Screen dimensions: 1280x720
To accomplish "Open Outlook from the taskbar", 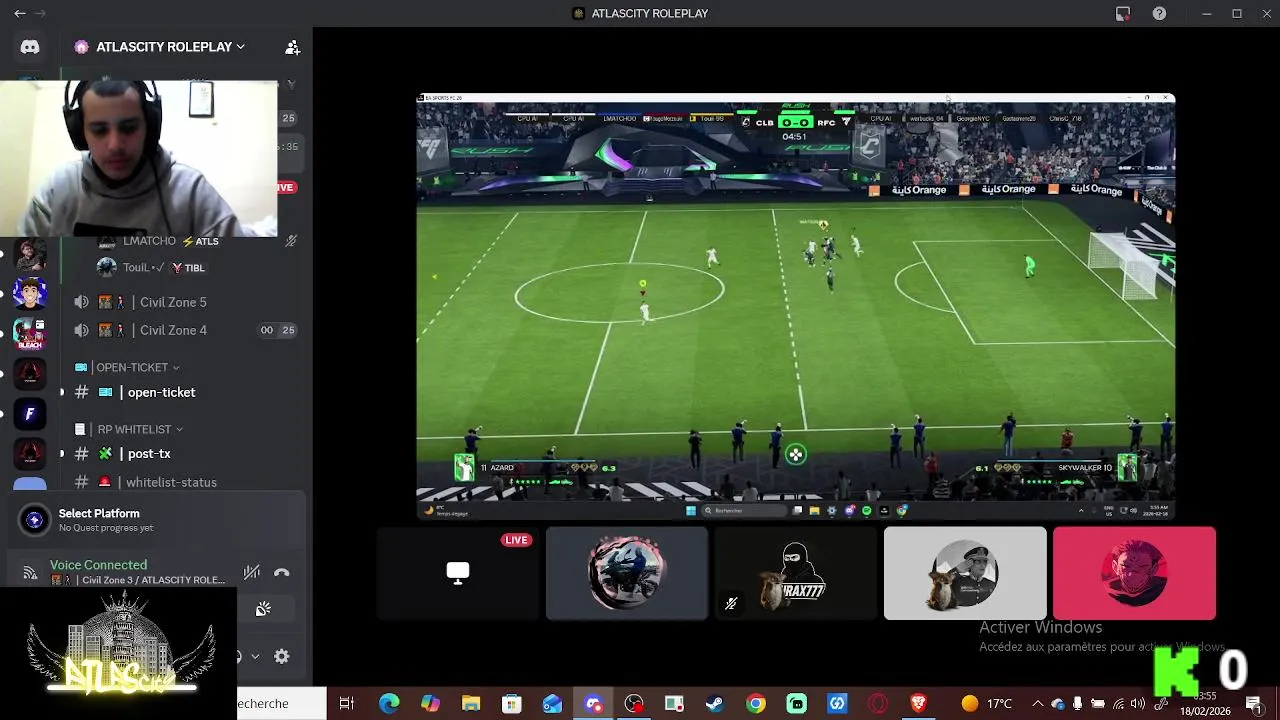I will (x=553, y=704).
